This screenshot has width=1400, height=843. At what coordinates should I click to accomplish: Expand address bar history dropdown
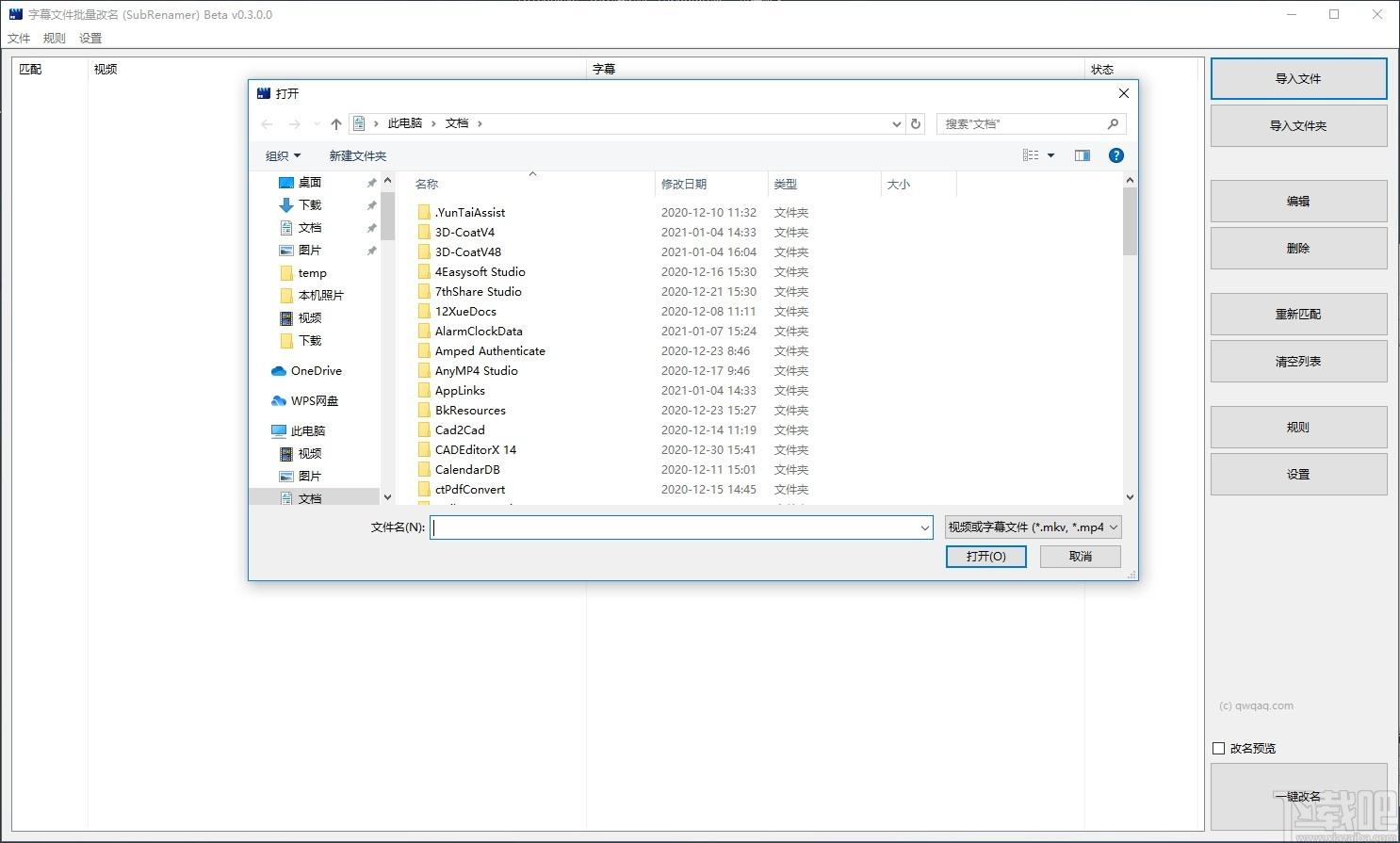(896, 123)
